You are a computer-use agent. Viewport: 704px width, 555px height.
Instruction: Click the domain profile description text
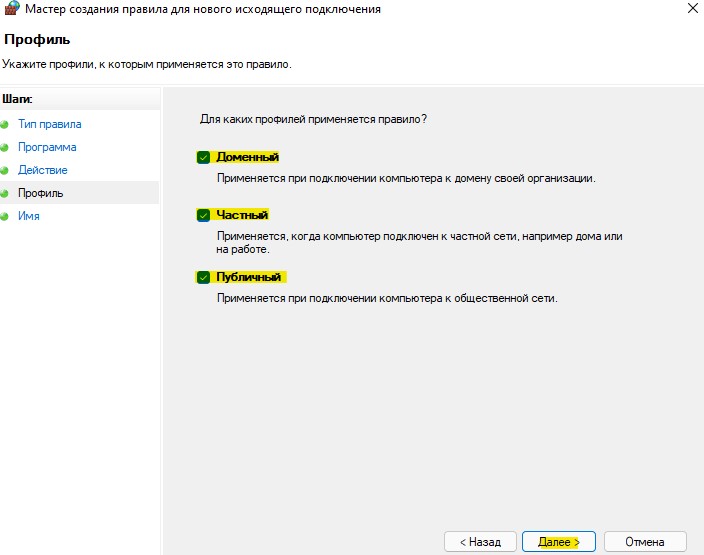[x=406, y=178]
